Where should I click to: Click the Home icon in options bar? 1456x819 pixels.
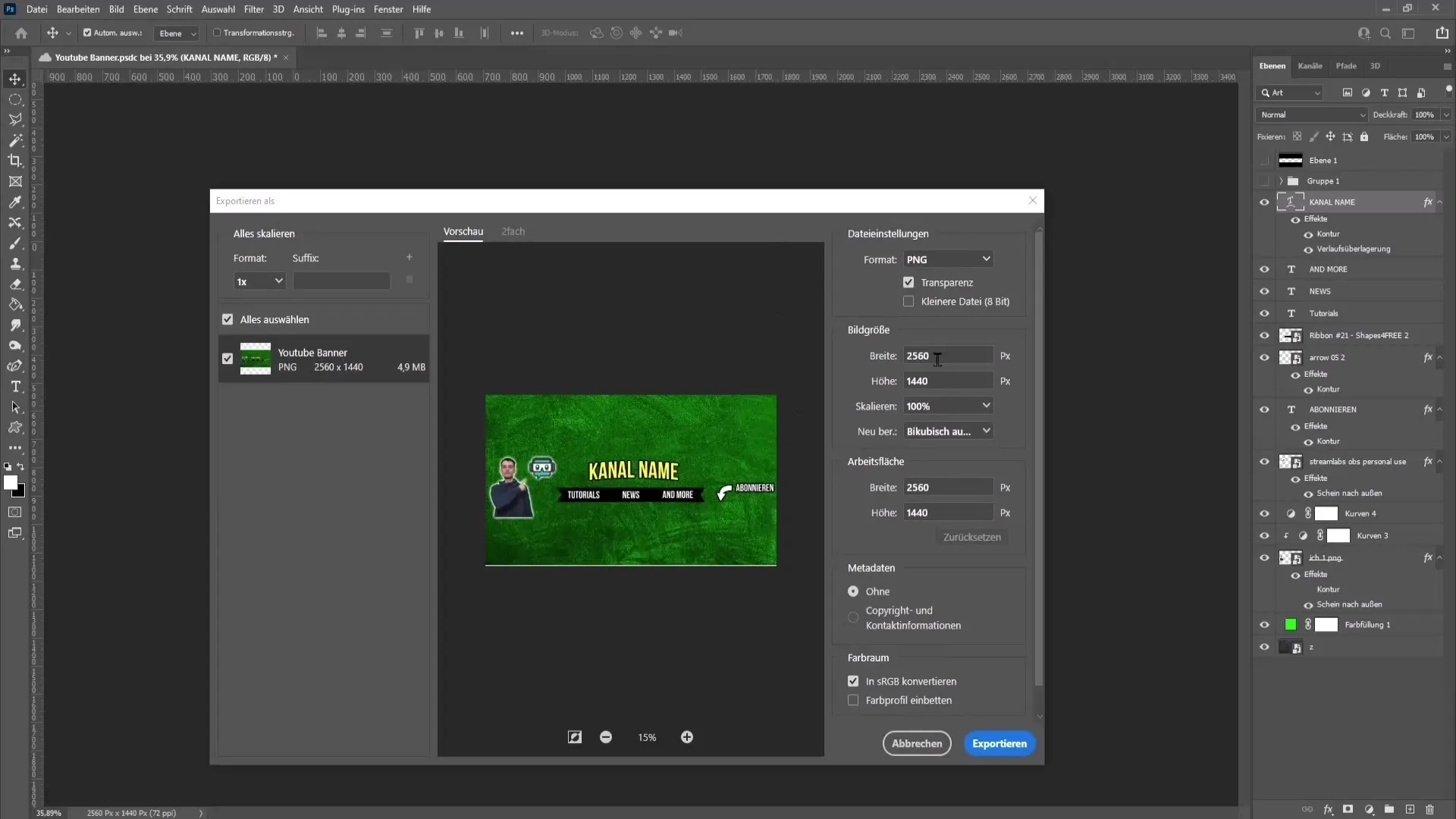[x=21, y=33]
